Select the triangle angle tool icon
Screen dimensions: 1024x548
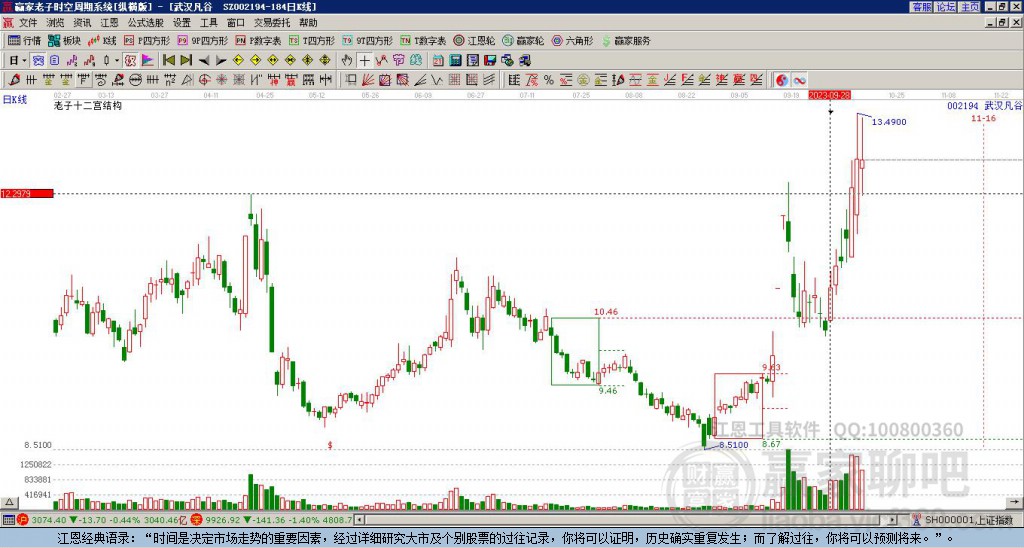[187, 80]
